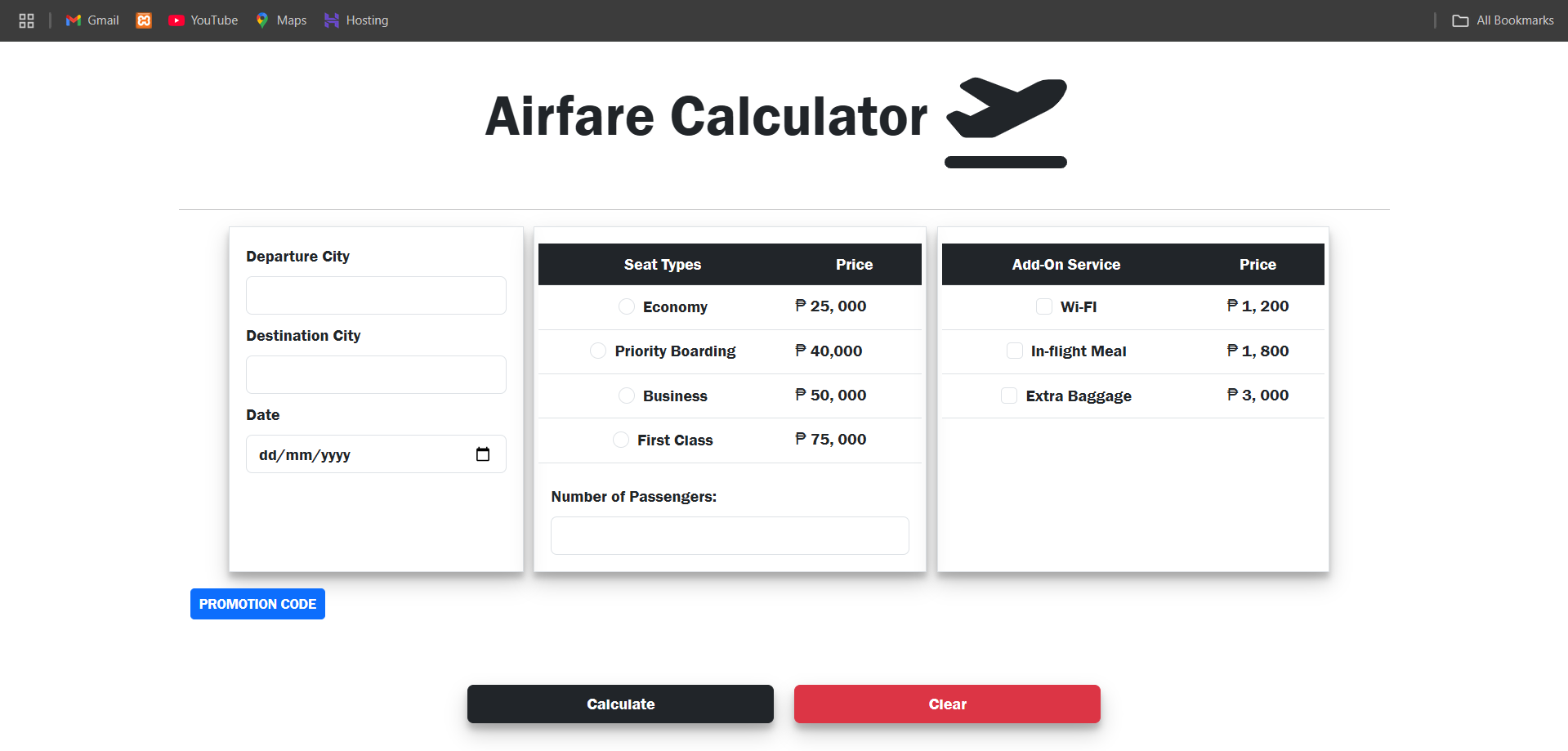
Task: Check the In-flight Meal add-on
Action: coord(1015,351)
